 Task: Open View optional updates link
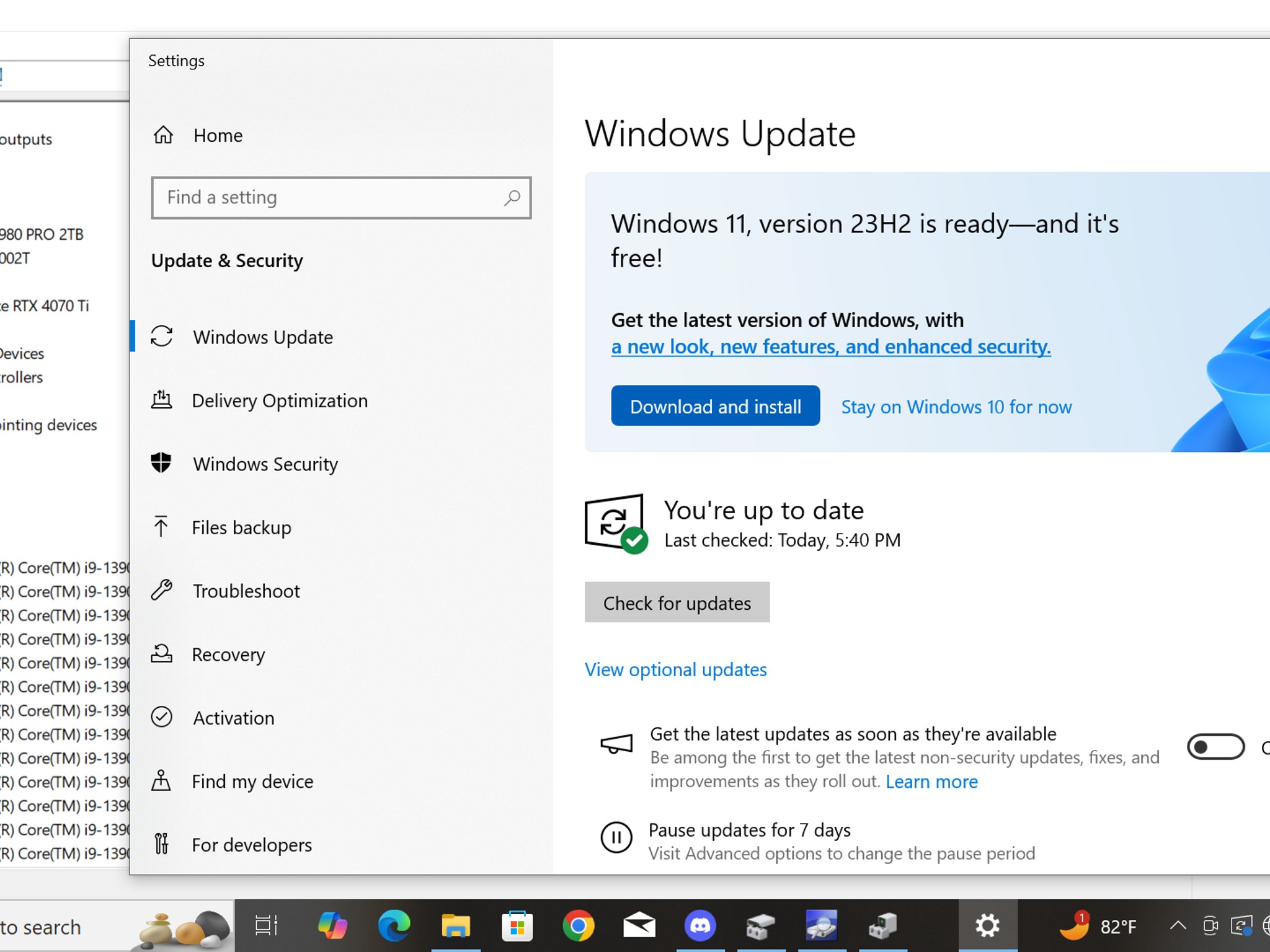[x=676, y=669]
